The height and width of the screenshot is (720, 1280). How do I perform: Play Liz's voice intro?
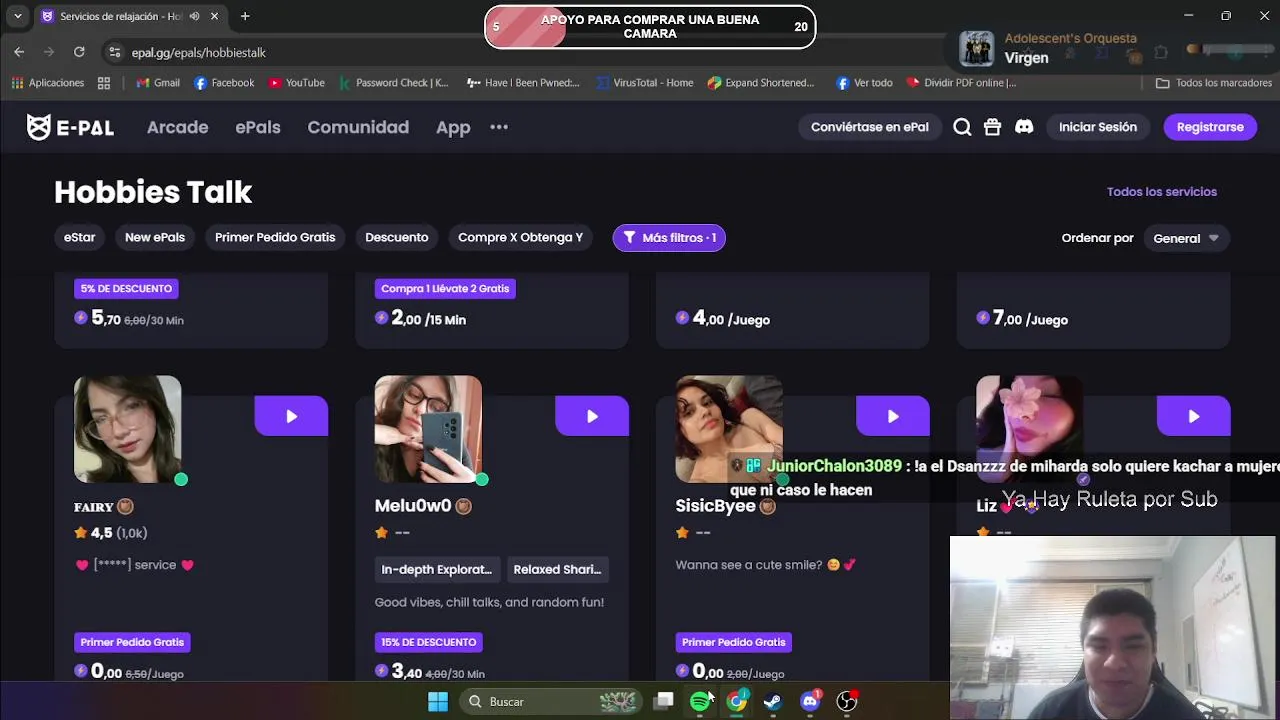tap(1194, 416)
